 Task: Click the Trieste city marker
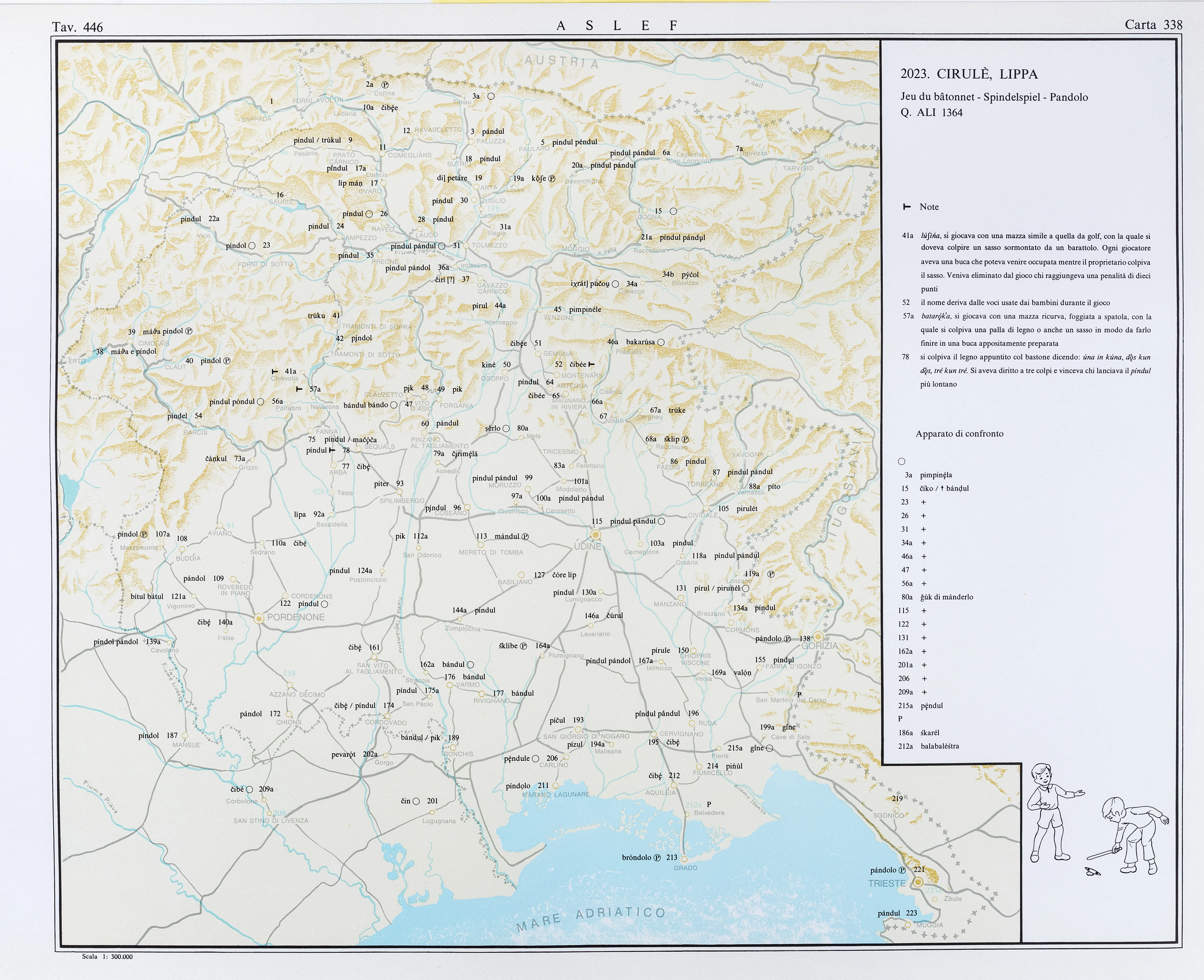pos(918,882)
